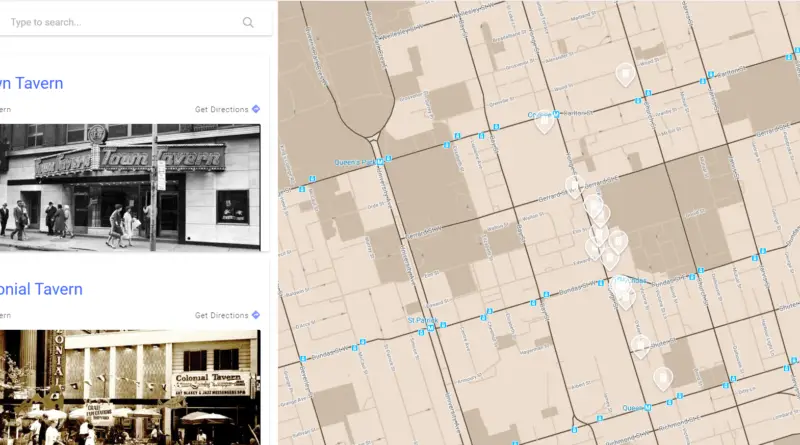Select the map pin at College station
The height and width of the screenshot is (445, 800).
[544, 121]
